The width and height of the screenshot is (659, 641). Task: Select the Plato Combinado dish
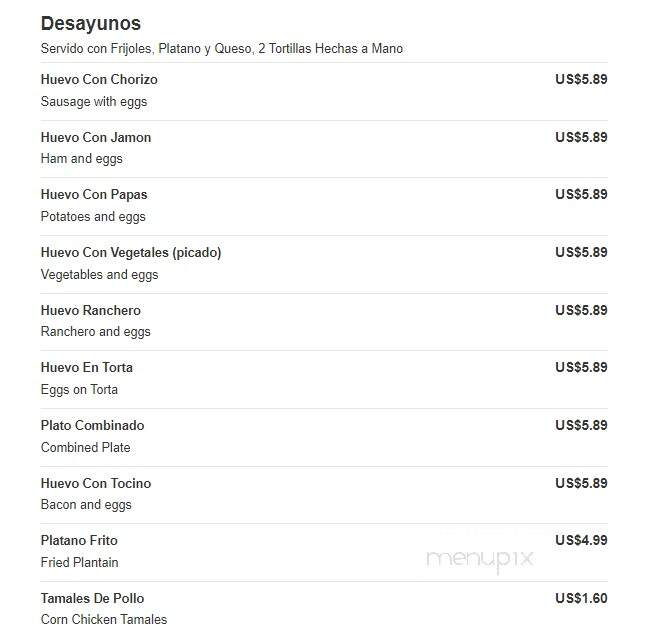[92, 425]
